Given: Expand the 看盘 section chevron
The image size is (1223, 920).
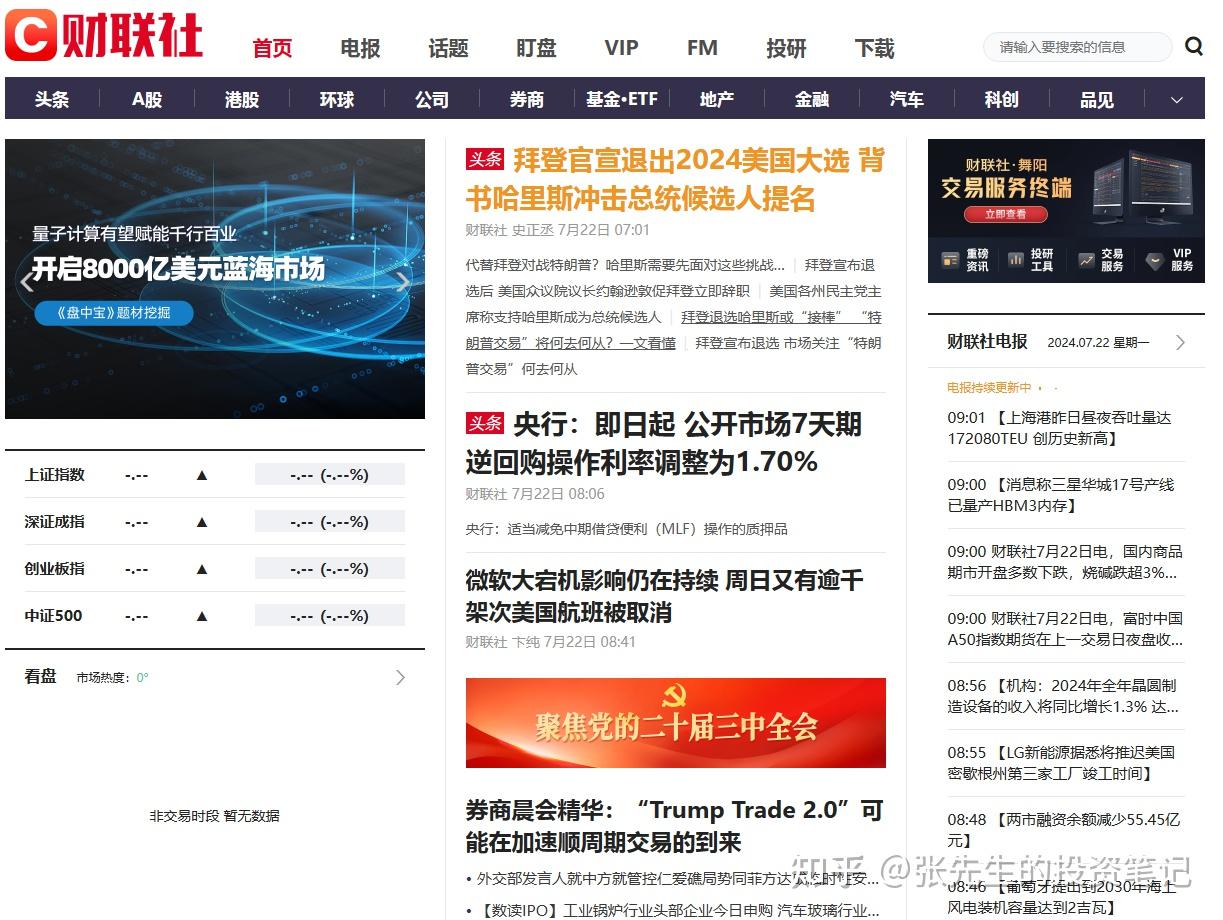Looking at the screenshot, I should point(400,677).
